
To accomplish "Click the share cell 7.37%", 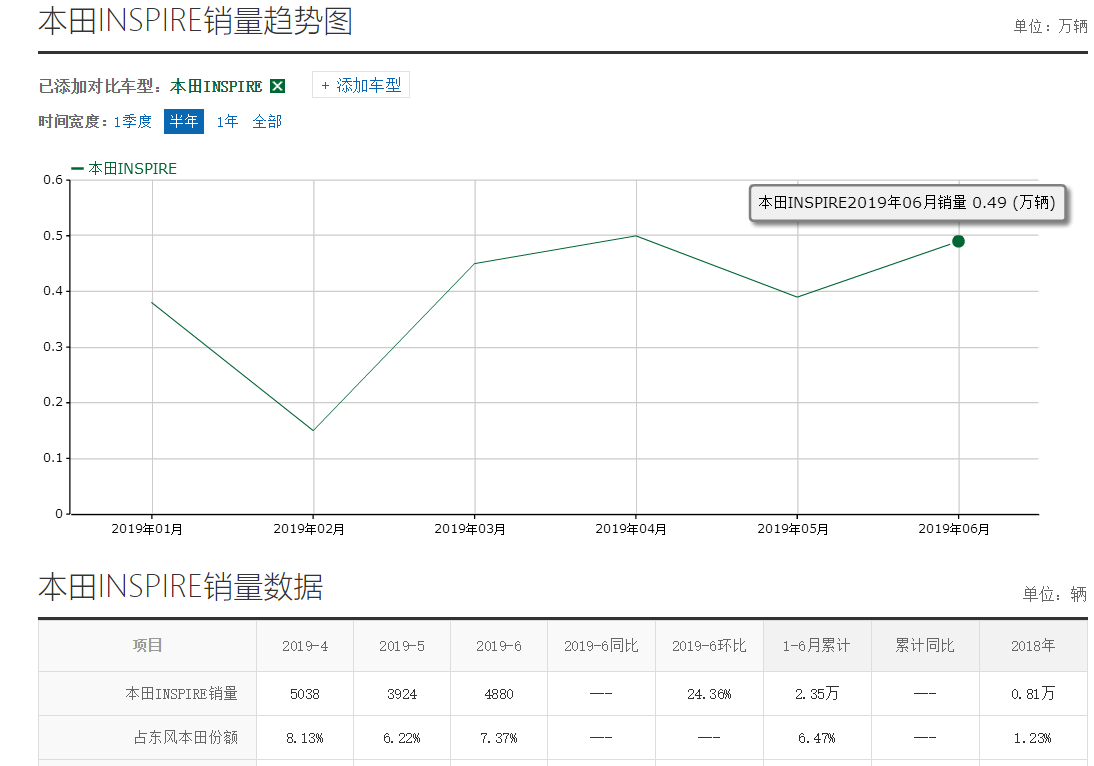I will 499,738.
